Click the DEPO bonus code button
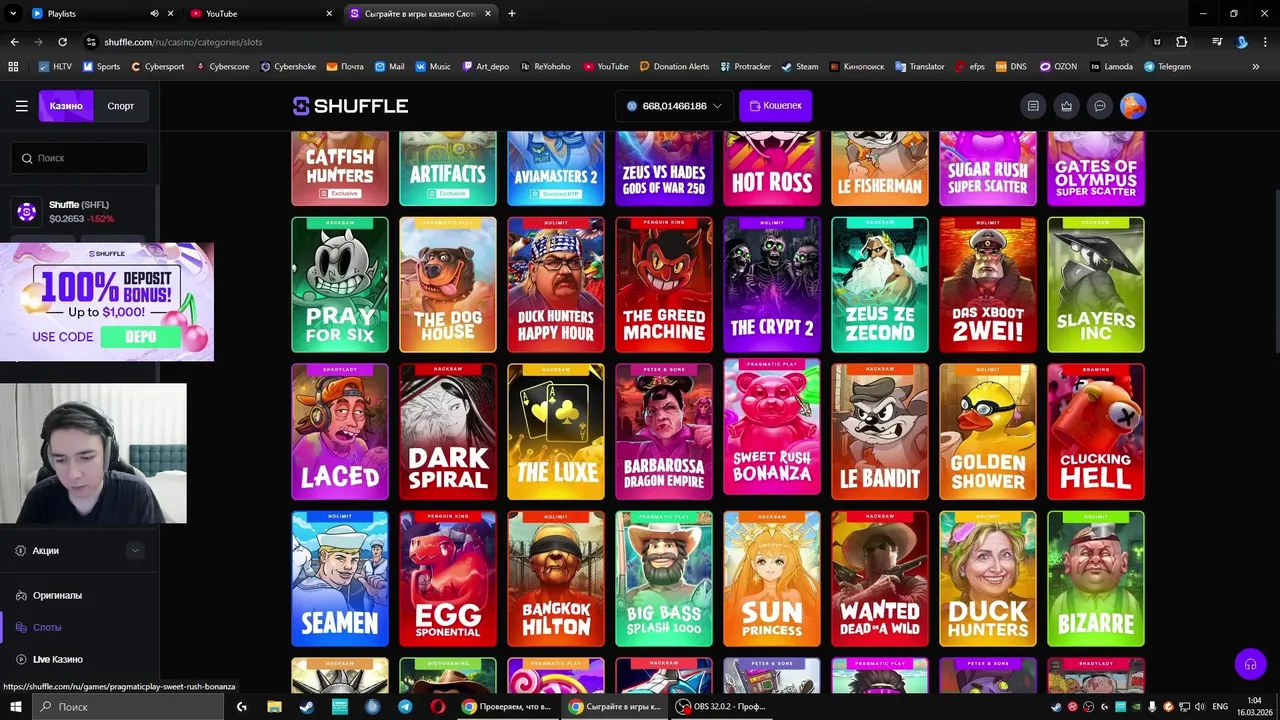Viewport: 1280px width, 720px height. point(140,337)
